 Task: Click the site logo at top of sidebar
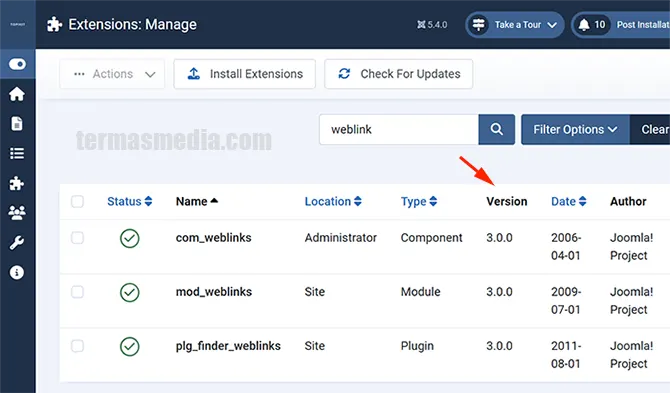coord(18,24)
